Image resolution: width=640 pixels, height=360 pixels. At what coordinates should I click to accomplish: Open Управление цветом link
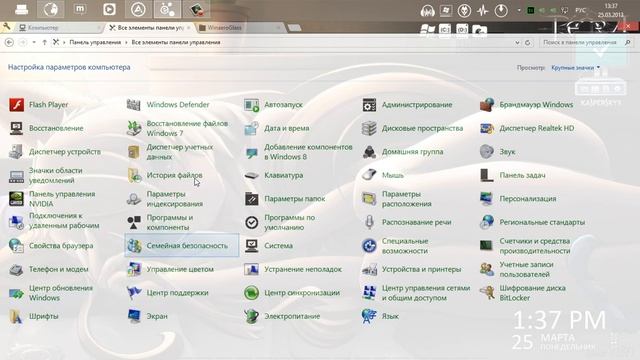(x=180, y=269)
